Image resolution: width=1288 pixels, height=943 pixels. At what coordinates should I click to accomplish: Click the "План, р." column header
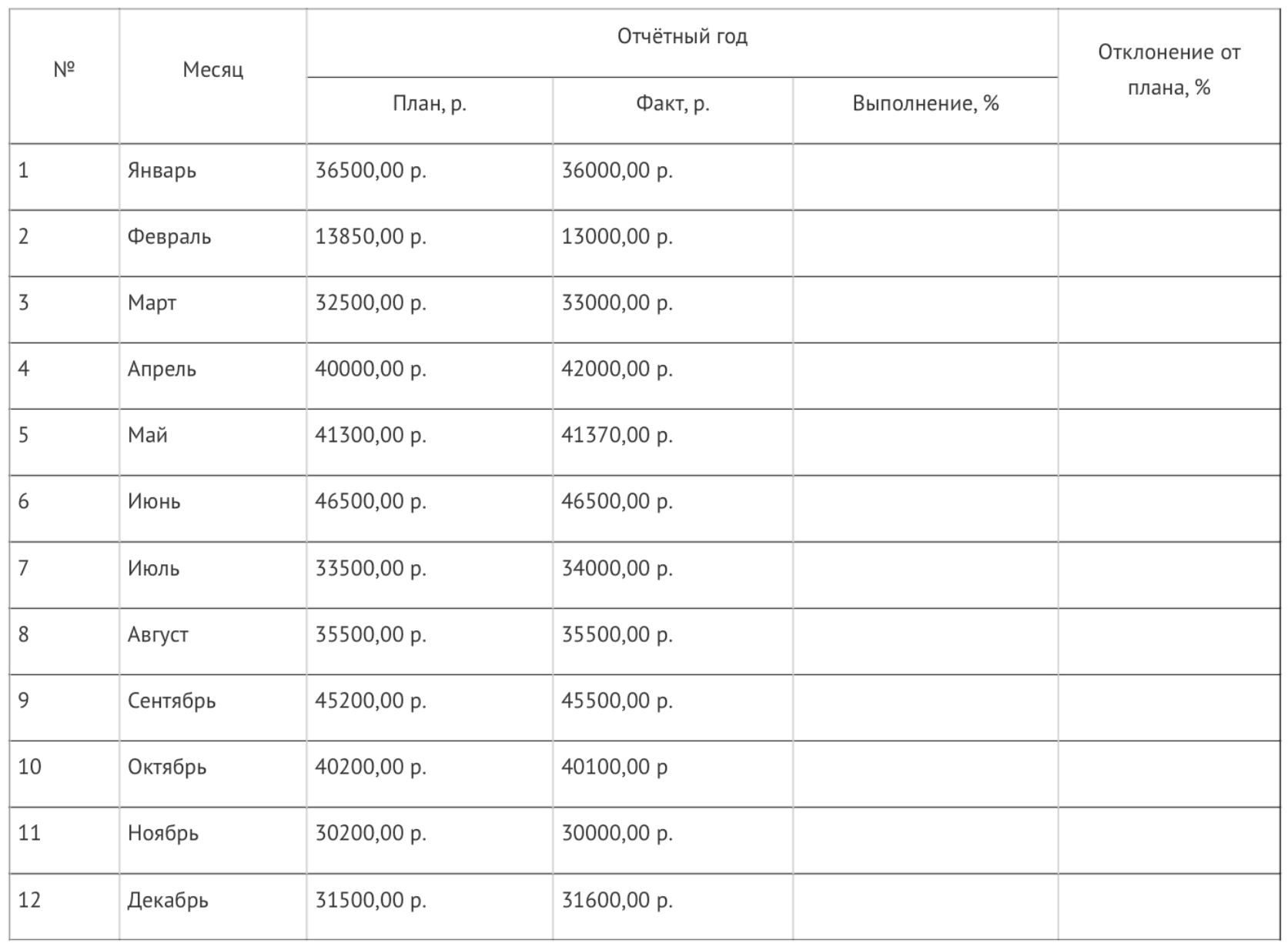430,103
